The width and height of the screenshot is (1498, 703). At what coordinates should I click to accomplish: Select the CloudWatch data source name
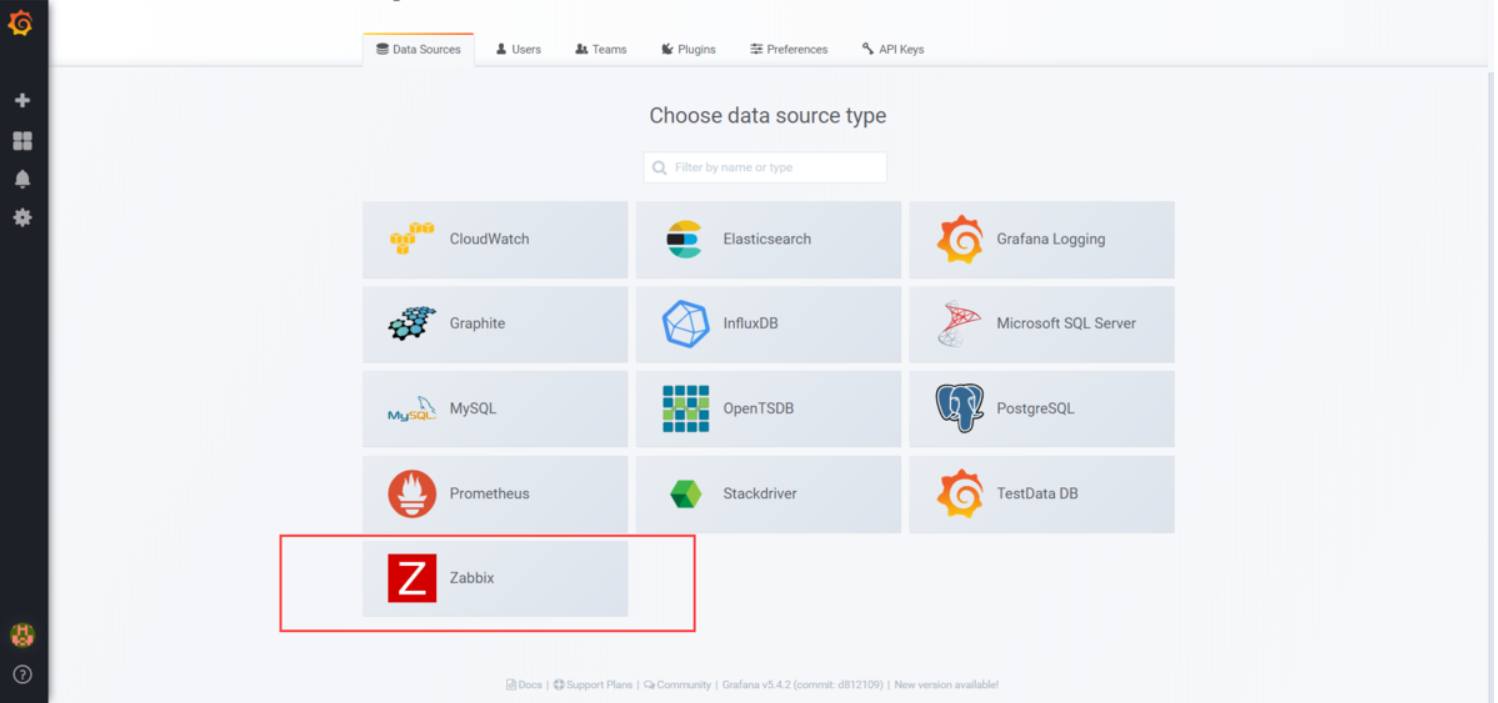point(489,239)
